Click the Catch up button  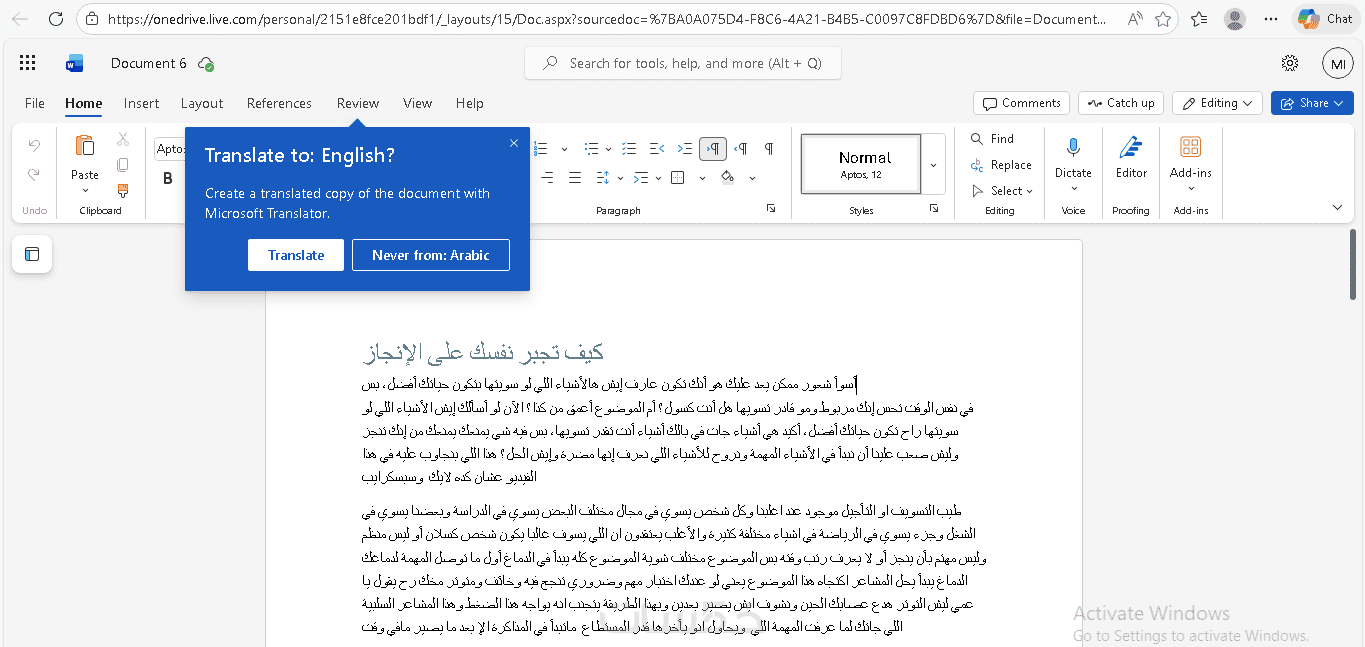point(1121,103)
